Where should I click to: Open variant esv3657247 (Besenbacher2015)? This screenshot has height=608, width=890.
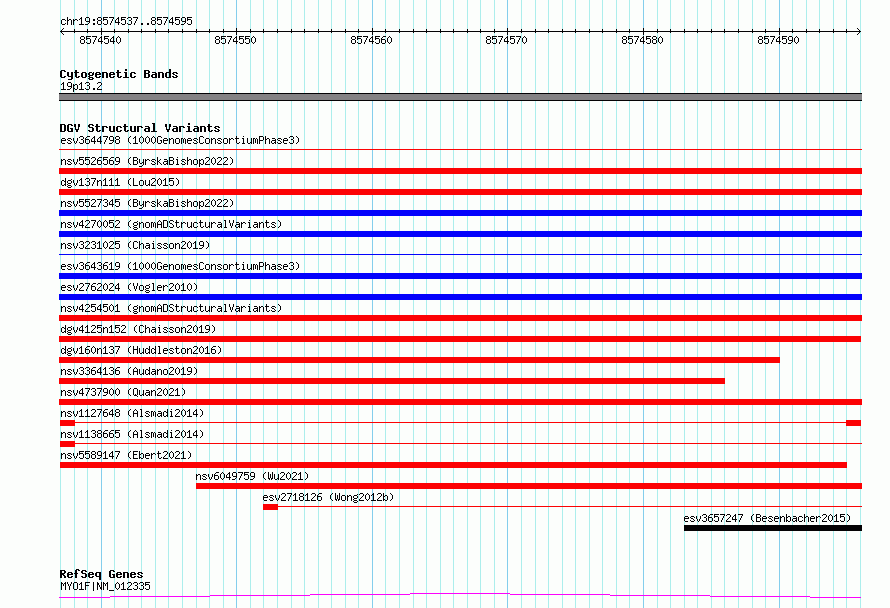(767, 518)
